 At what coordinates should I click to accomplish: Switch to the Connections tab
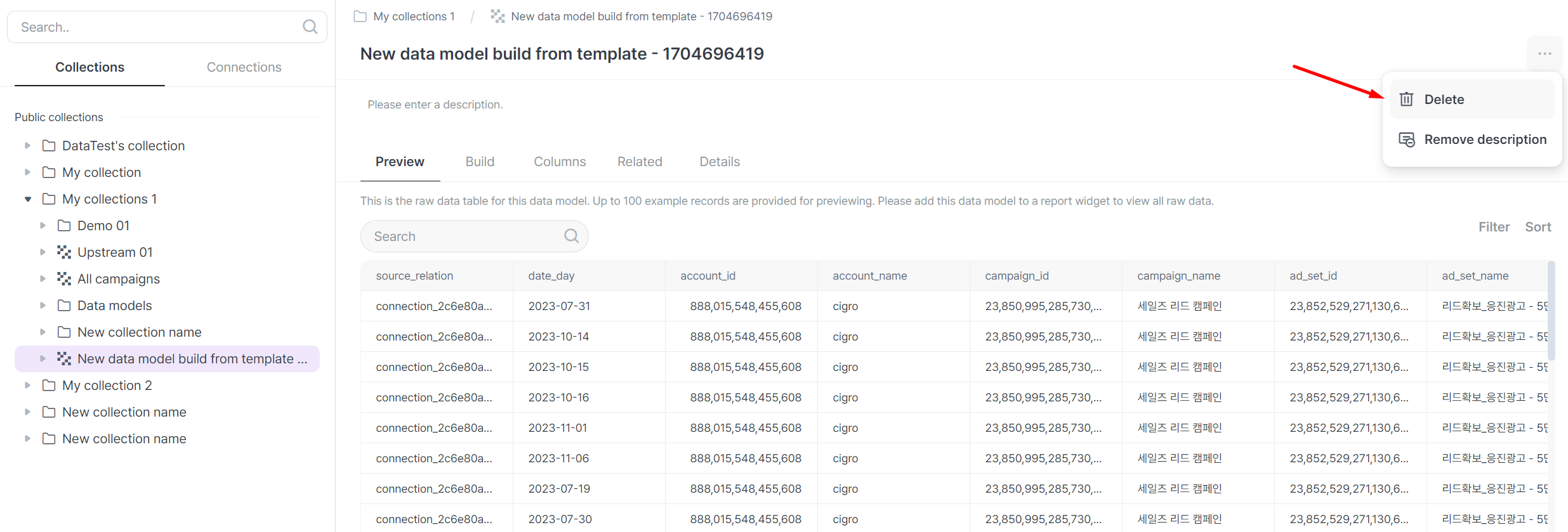pos(244,67)
